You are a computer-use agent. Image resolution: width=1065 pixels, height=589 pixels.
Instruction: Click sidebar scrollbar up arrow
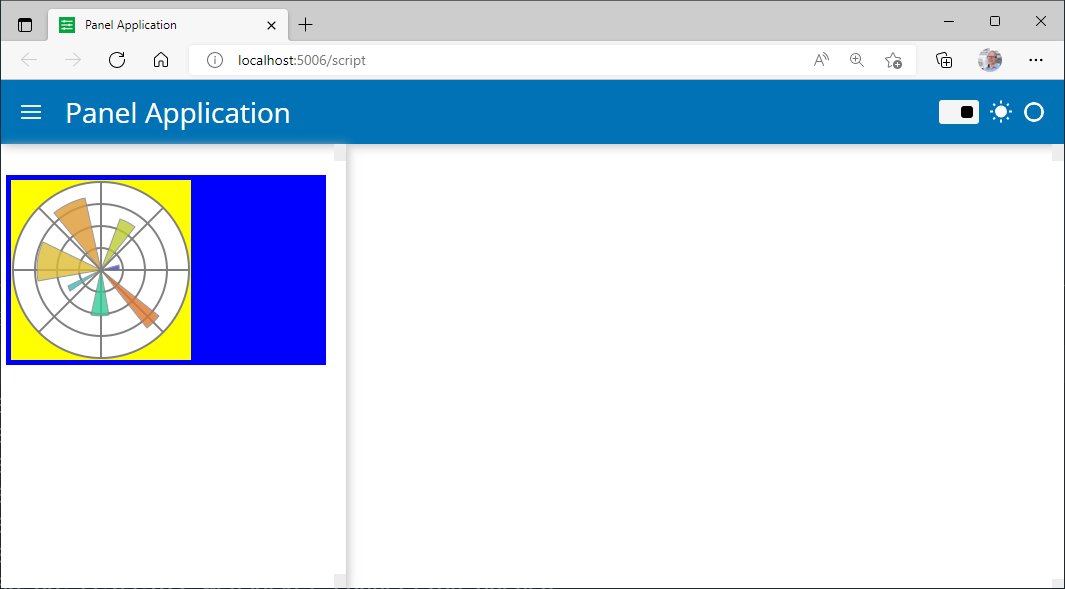(340, 155)
